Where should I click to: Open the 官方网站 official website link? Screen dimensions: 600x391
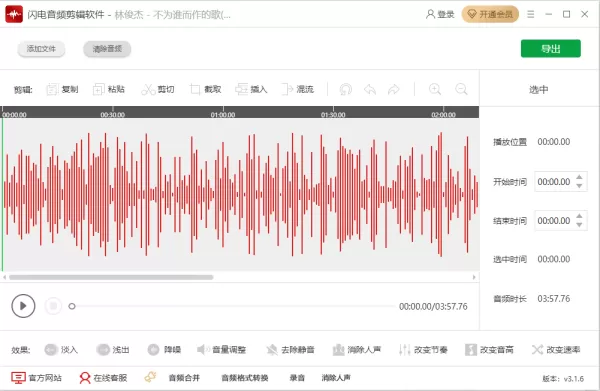(36, 378)
